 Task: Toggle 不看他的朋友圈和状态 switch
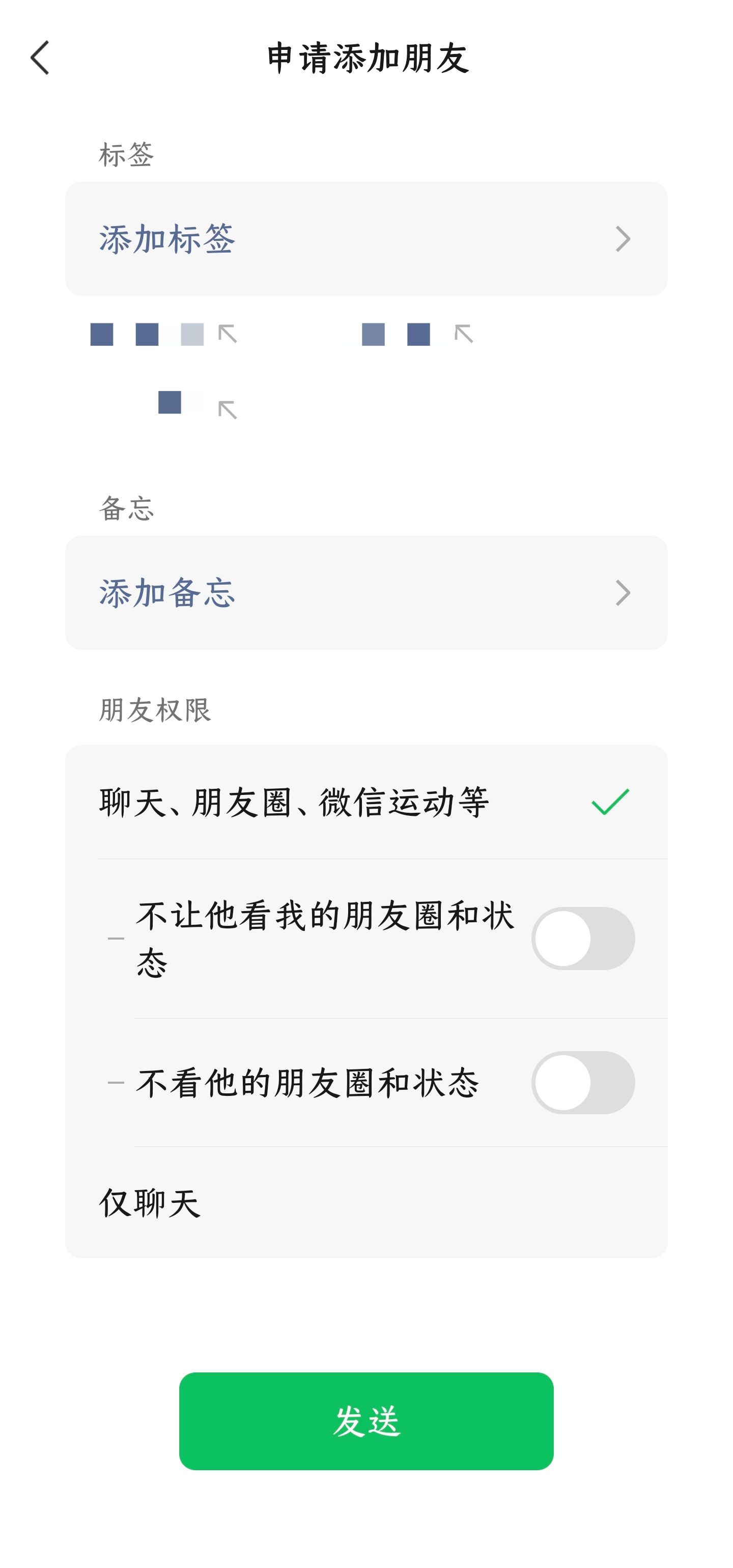click(583, 1083)
